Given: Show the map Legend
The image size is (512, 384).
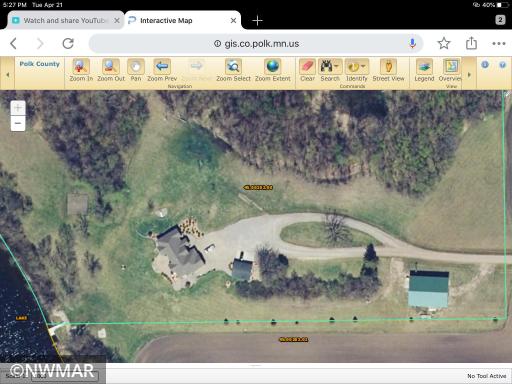Looking at the screenshot, I should pyautogui.click(x=424, y=70).
